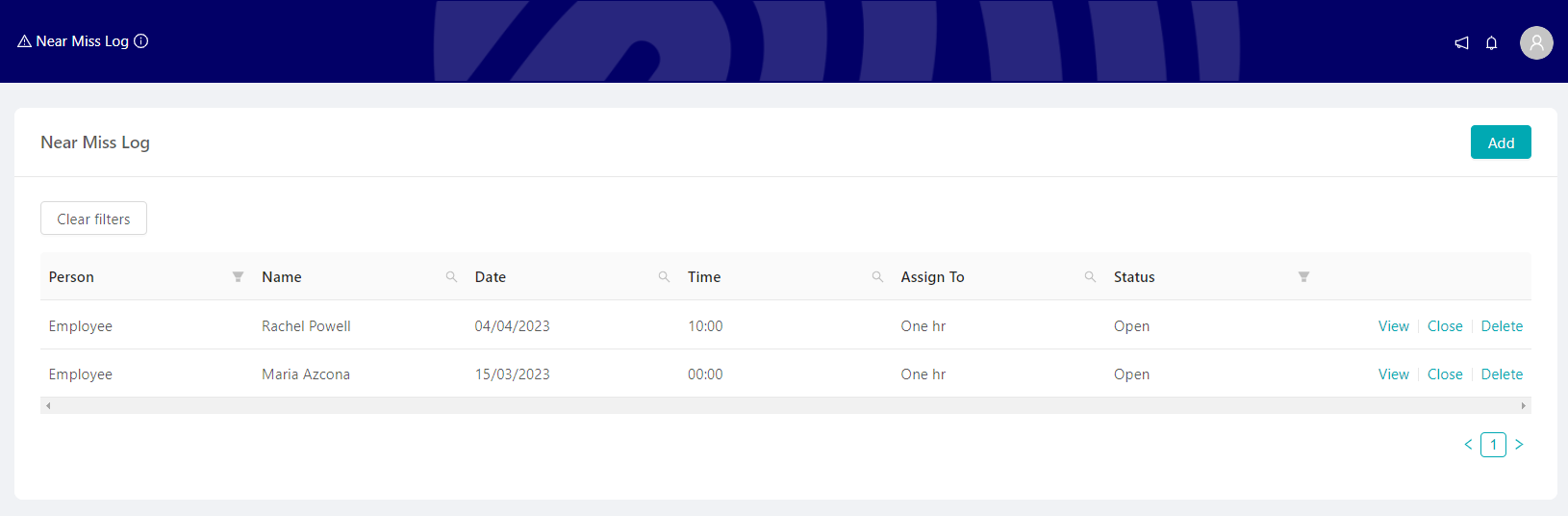Open the Person column filter icon
Image resolution: width=1568 pixels, height=516 pixels.
click(238, 277)
